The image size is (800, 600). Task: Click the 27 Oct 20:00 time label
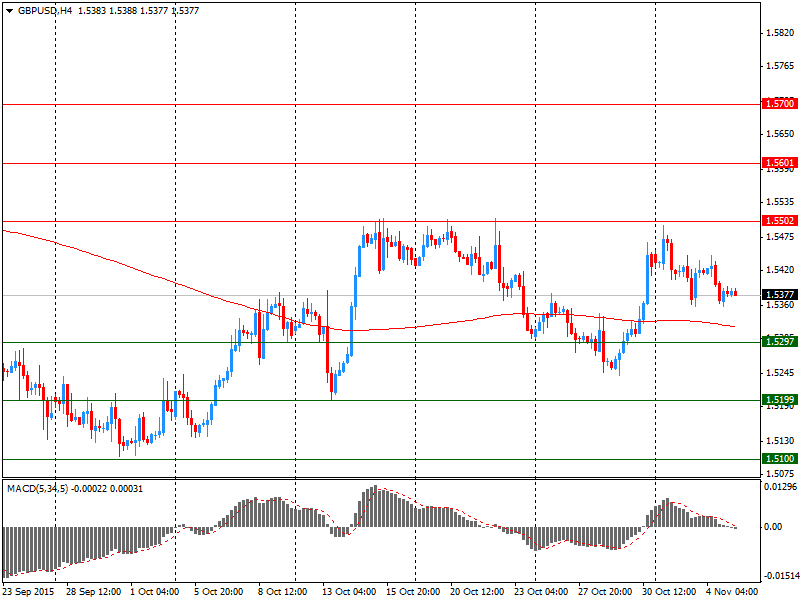(x=605, y=592)
